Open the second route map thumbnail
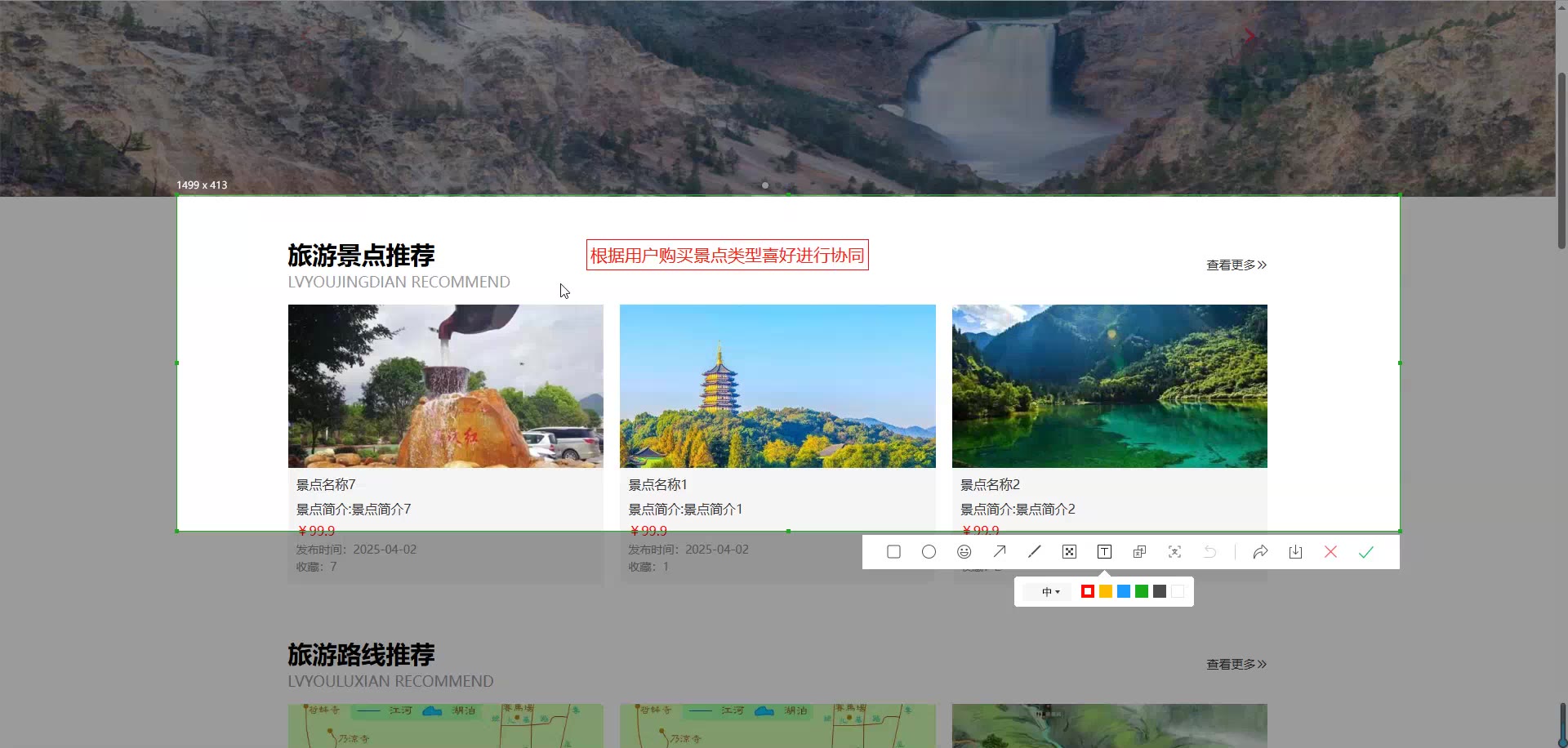This screenshot has width=1568, height=748. [777, 726]
